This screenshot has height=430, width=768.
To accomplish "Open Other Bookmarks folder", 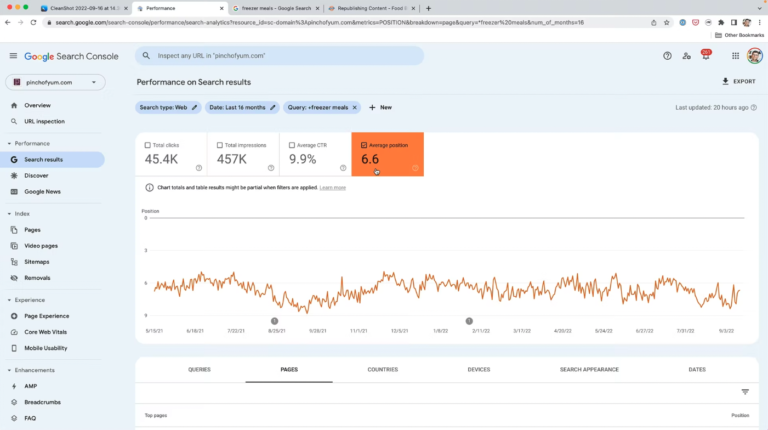I will click(x=739, y=35).
